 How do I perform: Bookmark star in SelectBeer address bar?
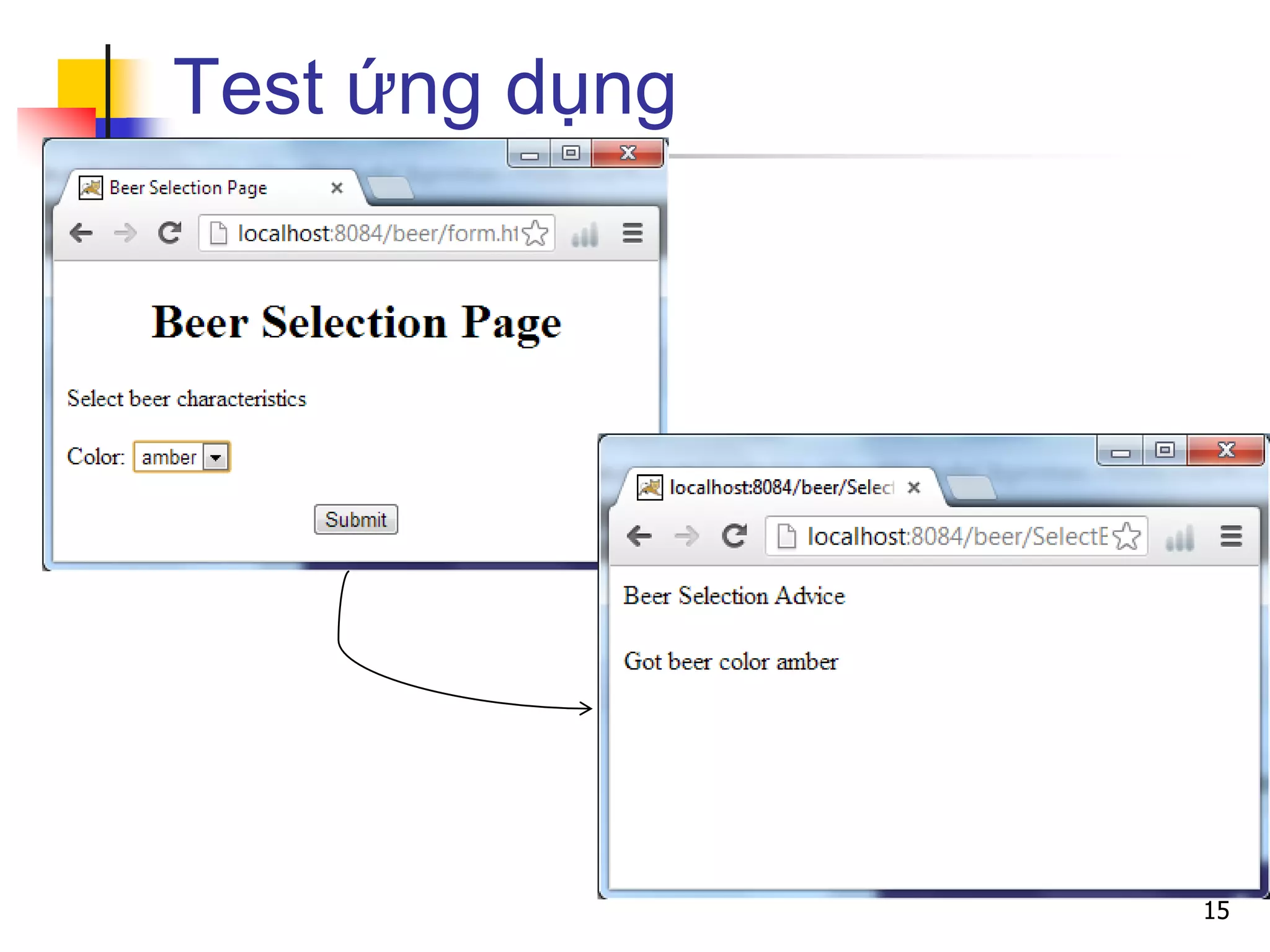pyautogui.click(x=1127, y=536)
